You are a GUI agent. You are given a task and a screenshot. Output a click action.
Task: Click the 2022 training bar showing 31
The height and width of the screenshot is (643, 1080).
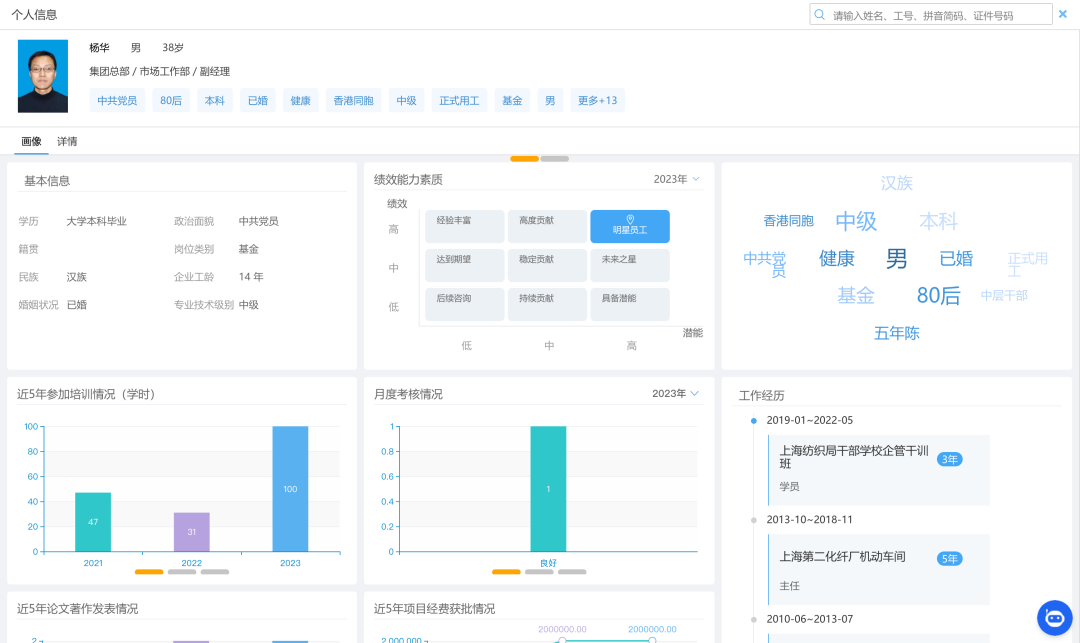point(191,531)
